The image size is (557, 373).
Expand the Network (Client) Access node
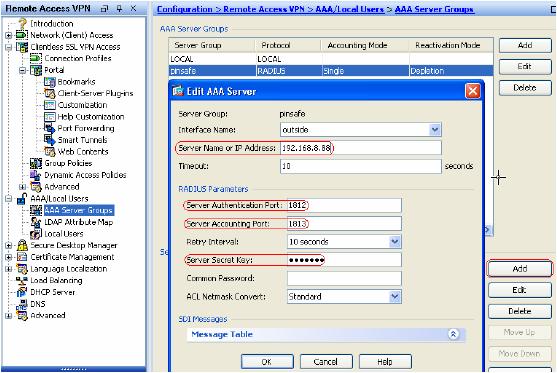(9, 35)
